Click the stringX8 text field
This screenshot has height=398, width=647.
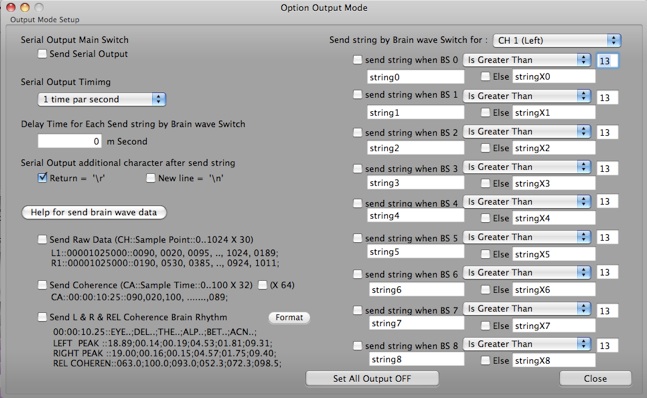(x=554, y=360)
